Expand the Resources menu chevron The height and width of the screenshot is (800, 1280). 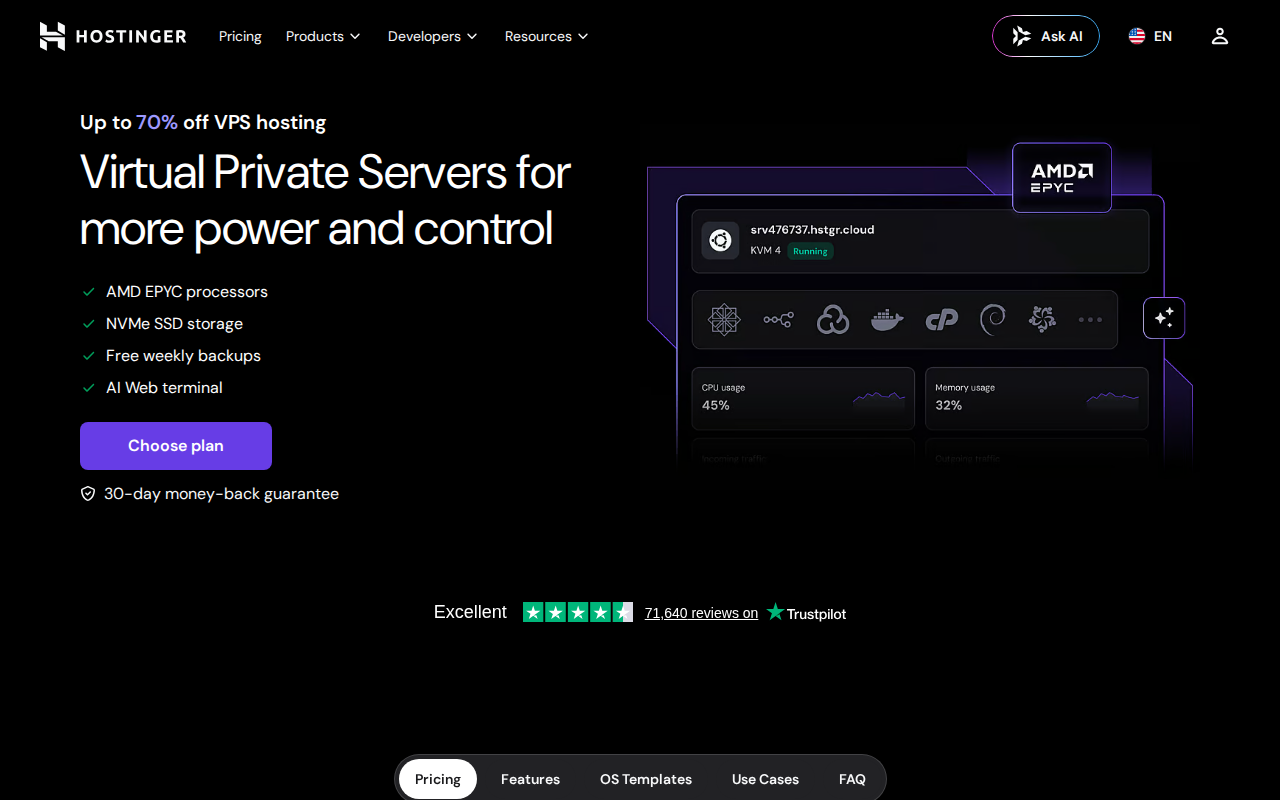point(583,37)
